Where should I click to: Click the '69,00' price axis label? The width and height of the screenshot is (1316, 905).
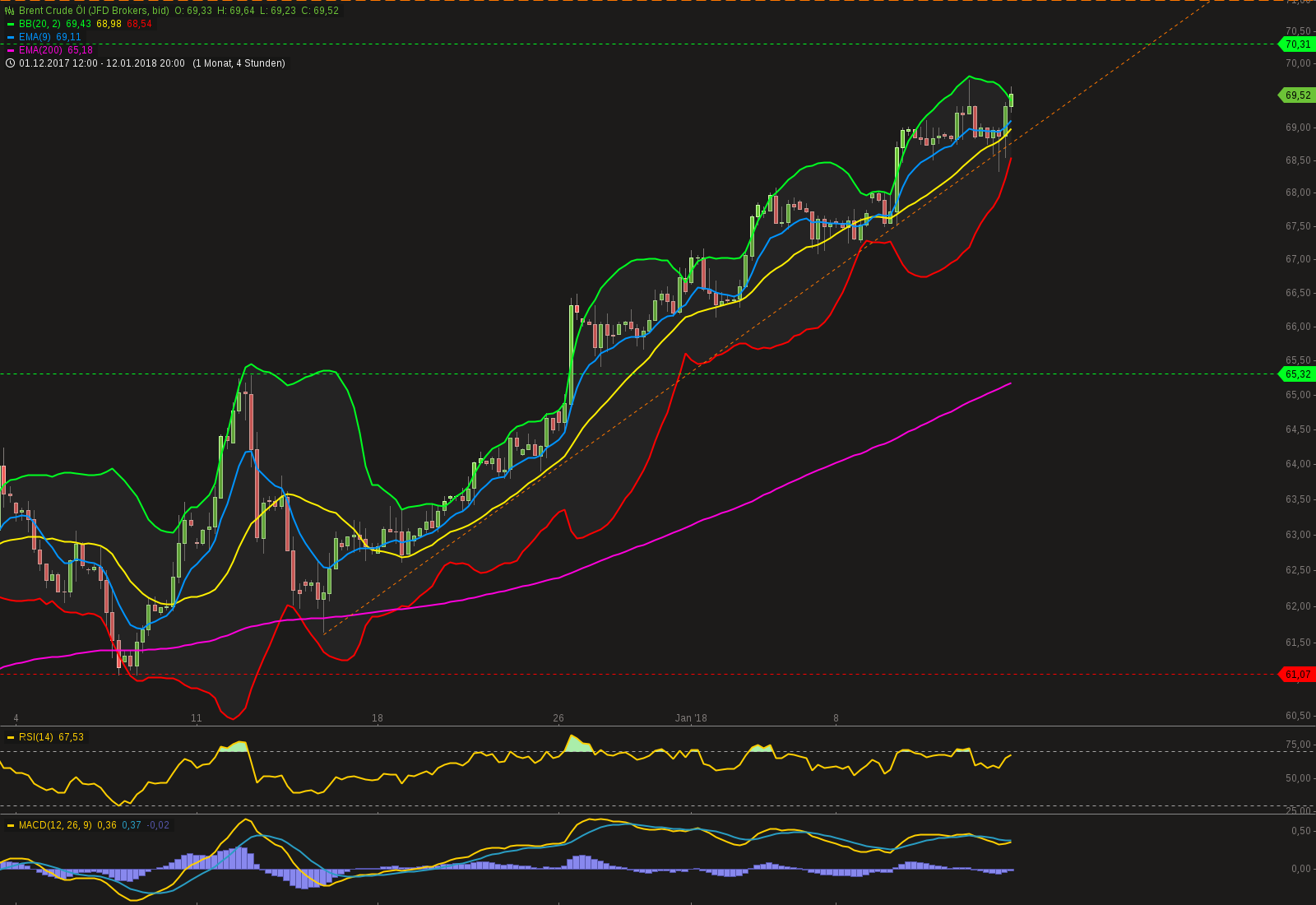point(1298,128)
